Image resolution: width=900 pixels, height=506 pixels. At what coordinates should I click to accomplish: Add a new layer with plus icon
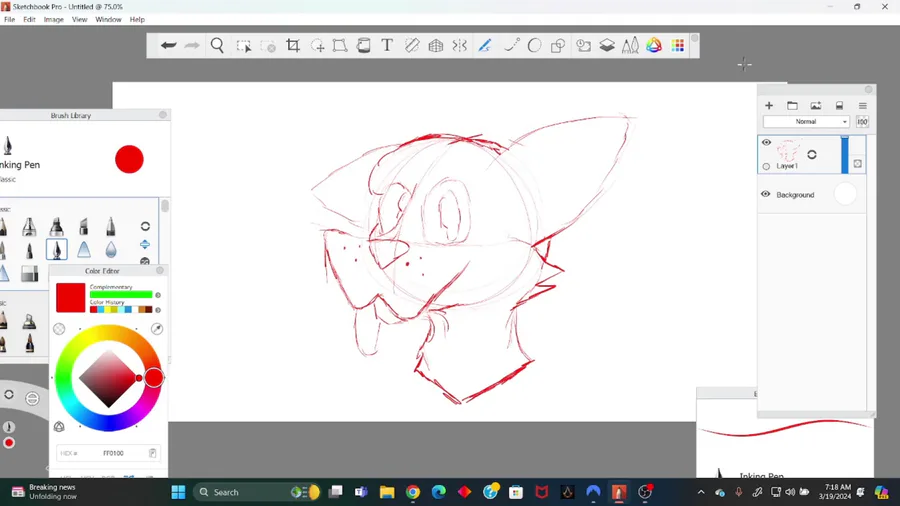(769, 106)
